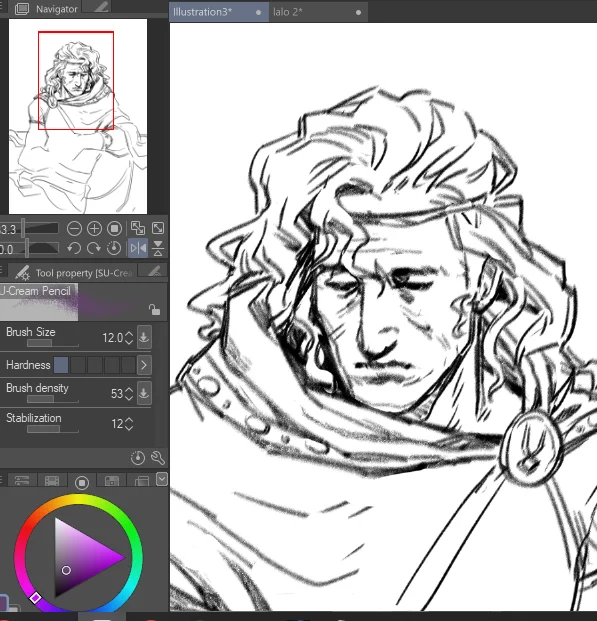This screenshot has width=597, height=621.
Task: Increase Brush density with the up arrow
Action: 129,390
